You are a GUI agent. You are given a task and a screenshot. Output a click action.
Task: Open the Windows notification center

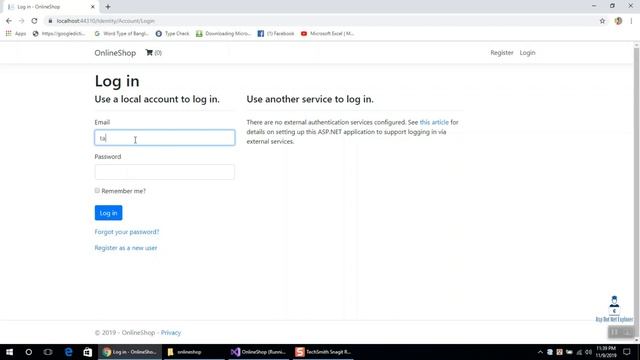(x=627, y=352)
